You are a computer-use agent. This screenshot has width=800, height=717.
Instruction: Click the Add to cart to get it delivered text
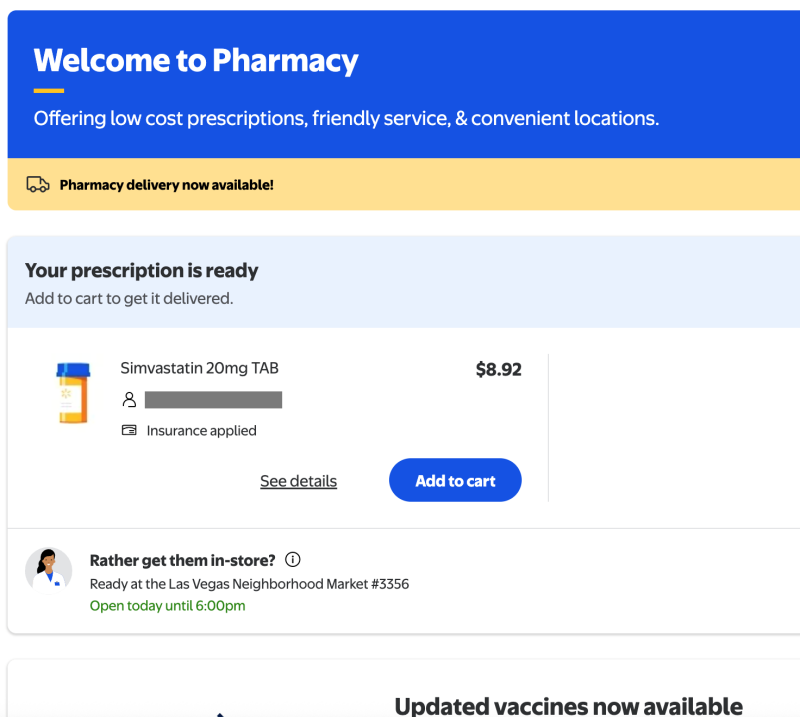(128, 298)
